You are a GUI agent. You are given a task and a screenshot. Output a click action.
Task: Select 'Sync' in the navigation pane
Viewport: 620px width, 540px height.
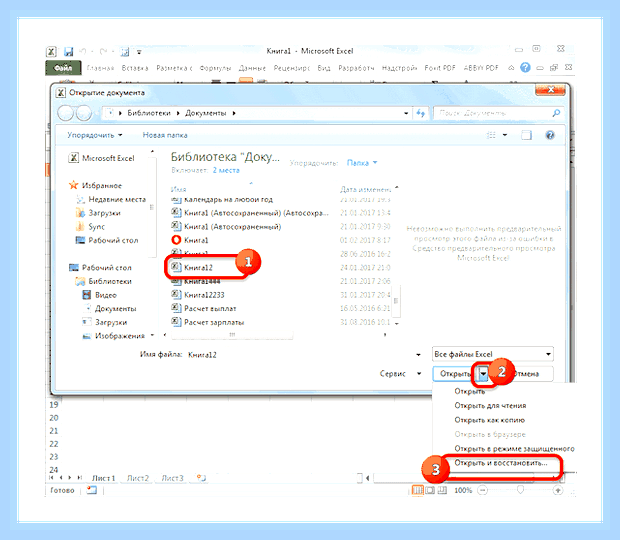point(91,227)
